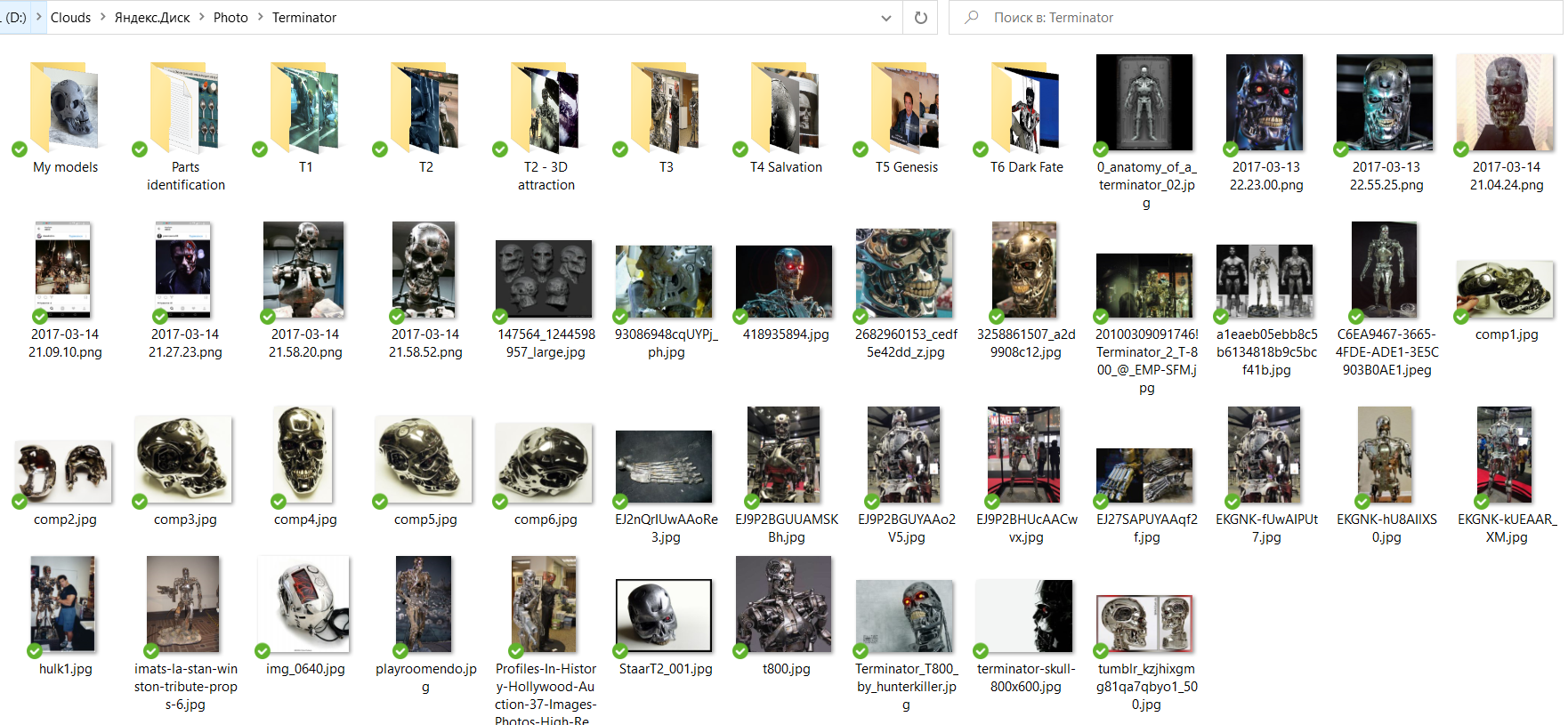
Task: Select 0_anatomy_of_a_terminator_02.jpg thumbnail
Action: tap(1144, 102)
